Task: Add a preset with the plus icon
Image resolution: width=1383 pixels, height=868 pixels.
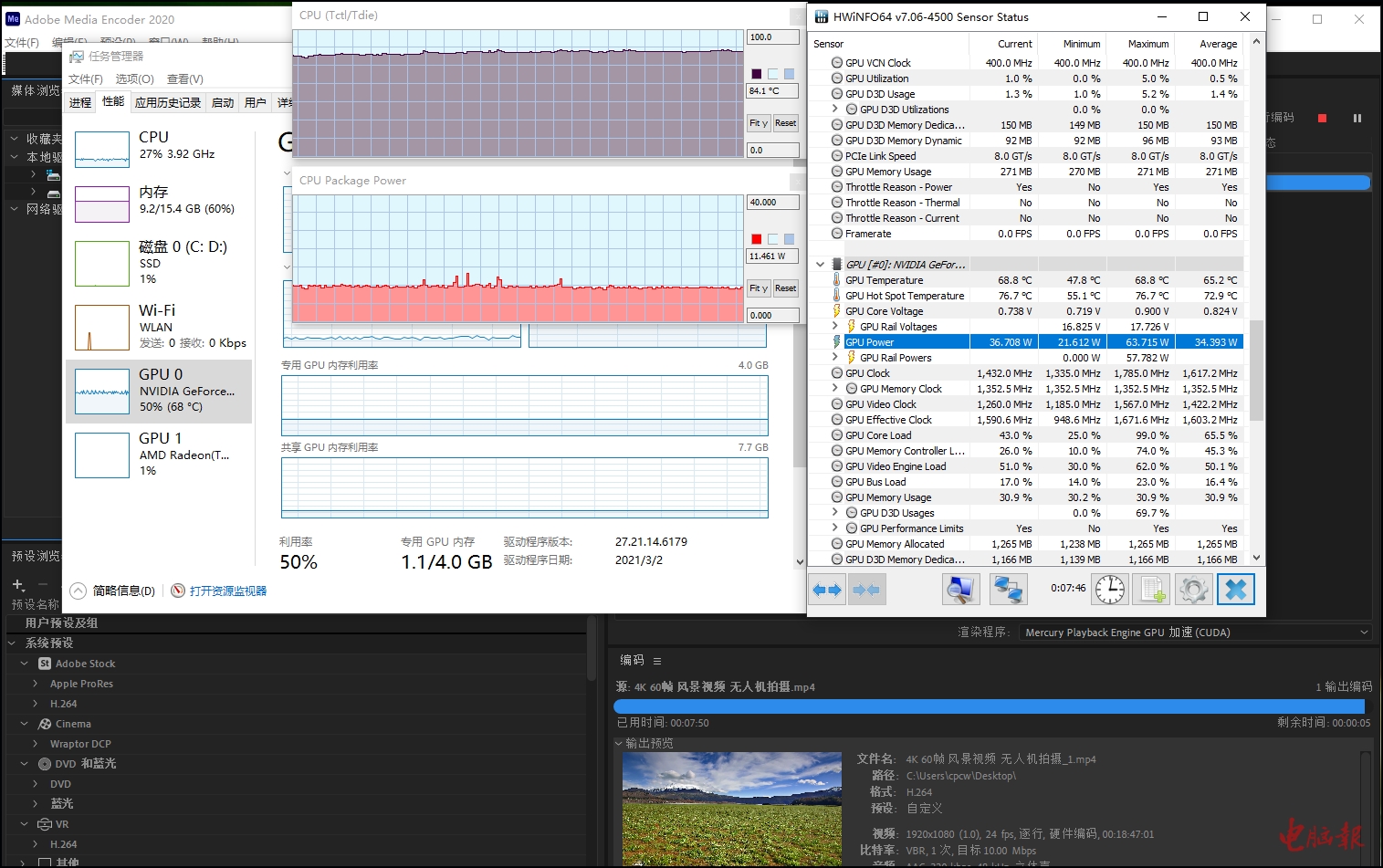Action: tap(17, 584)
